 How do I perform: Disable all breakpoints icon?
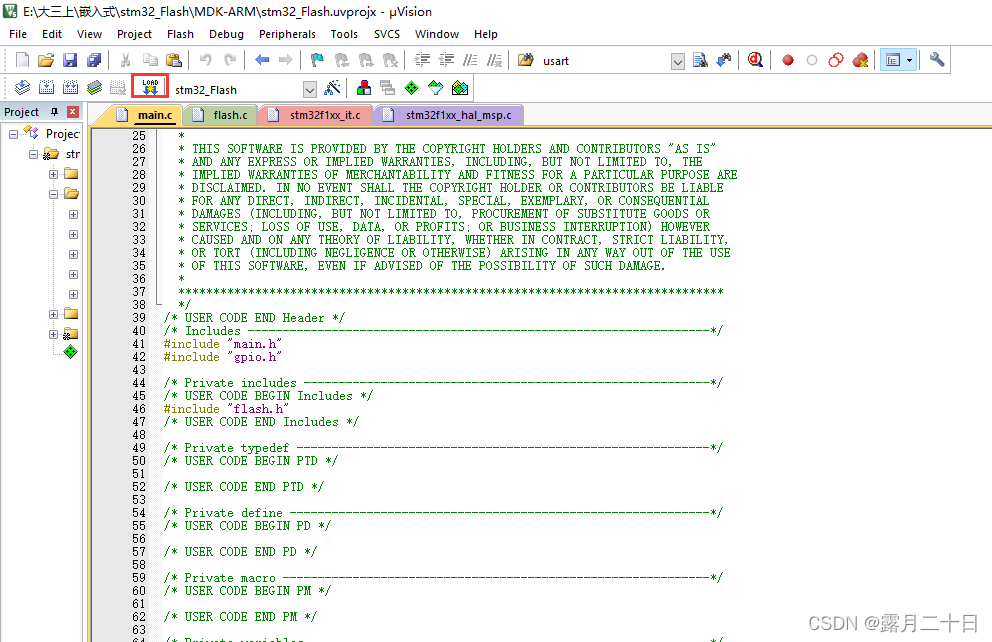click(x=836, y=60)
